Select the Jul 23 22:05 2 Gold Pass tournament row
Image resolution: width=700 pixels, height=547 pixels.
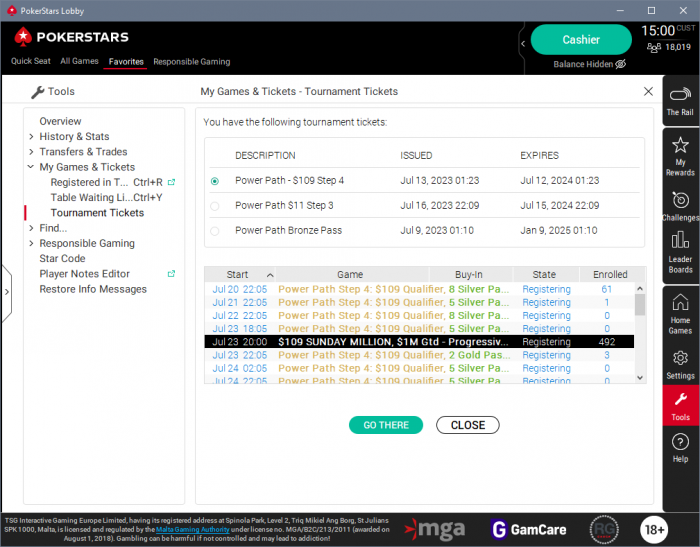point(419,355)
